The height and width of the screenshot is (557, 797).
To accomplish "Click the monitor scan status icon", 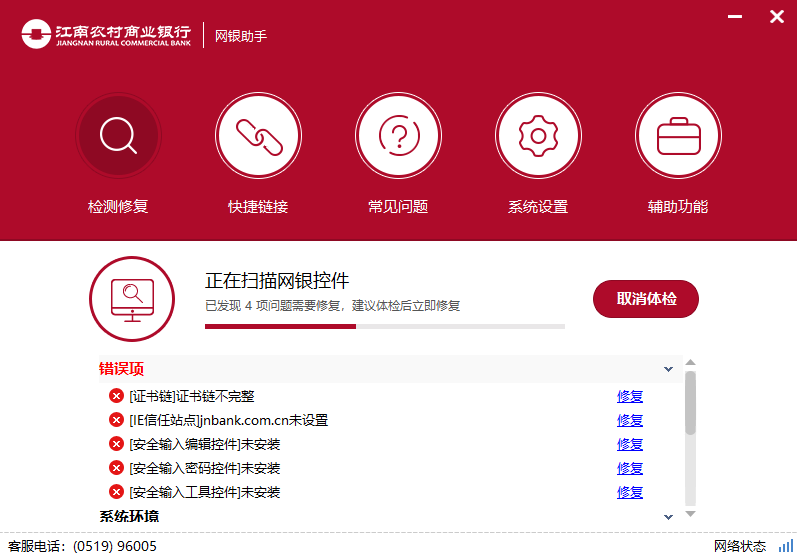I will [x=132, y=299].
